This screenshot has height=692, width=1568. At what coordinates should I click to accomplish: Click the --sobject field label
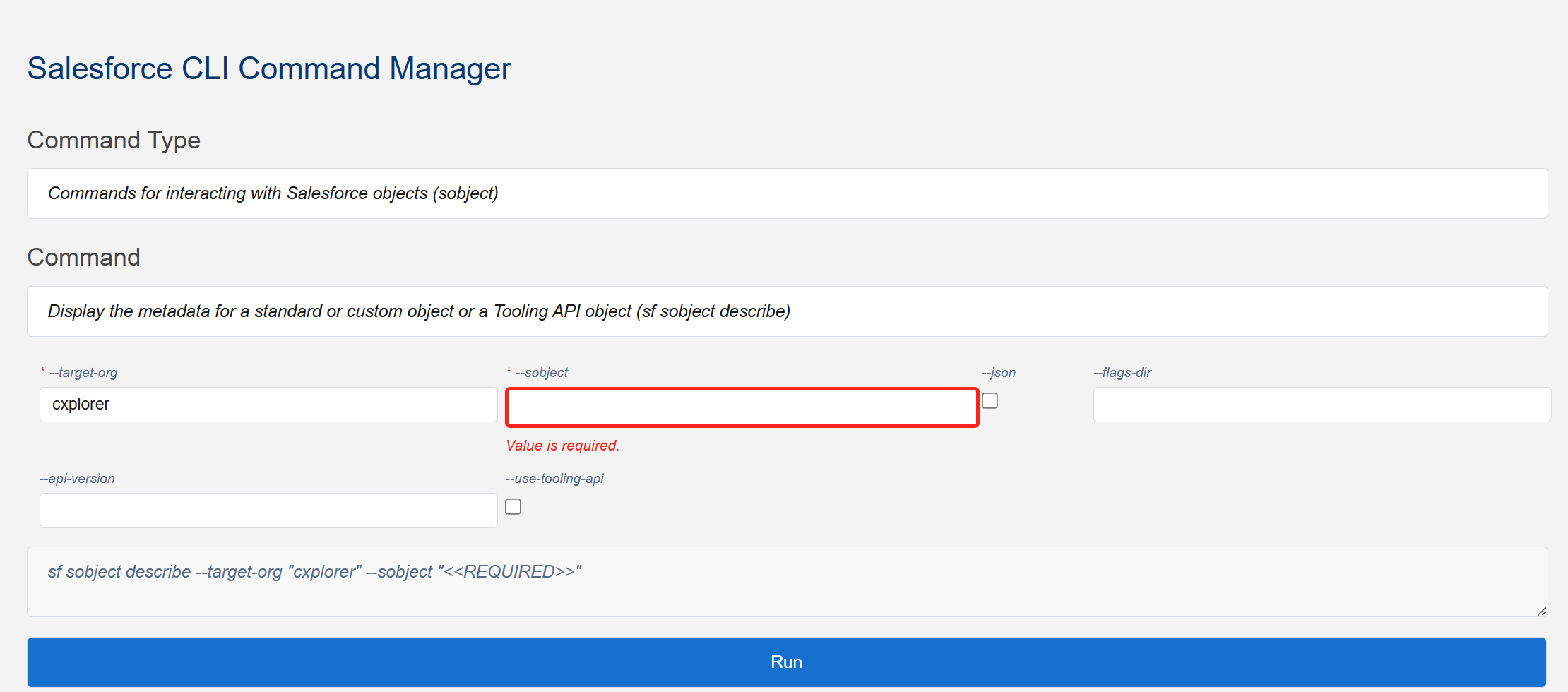[x=542, y=373]
